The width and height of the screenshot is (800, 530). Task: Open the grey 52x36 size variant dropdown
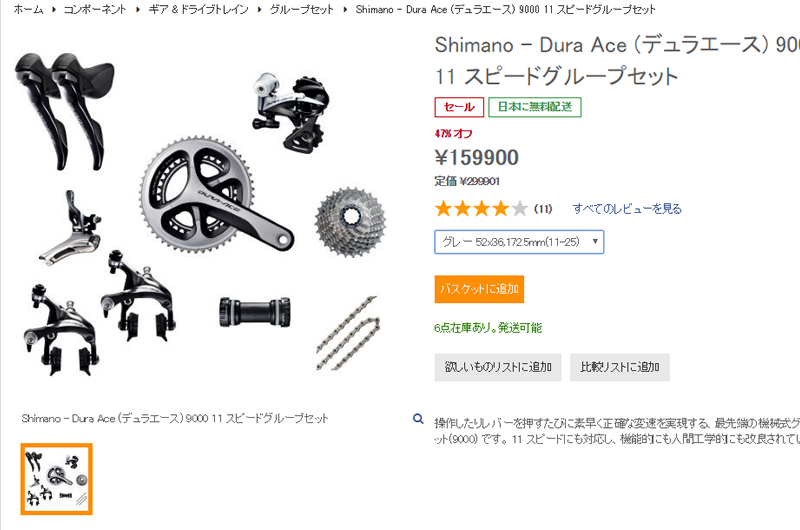[519, 242]
